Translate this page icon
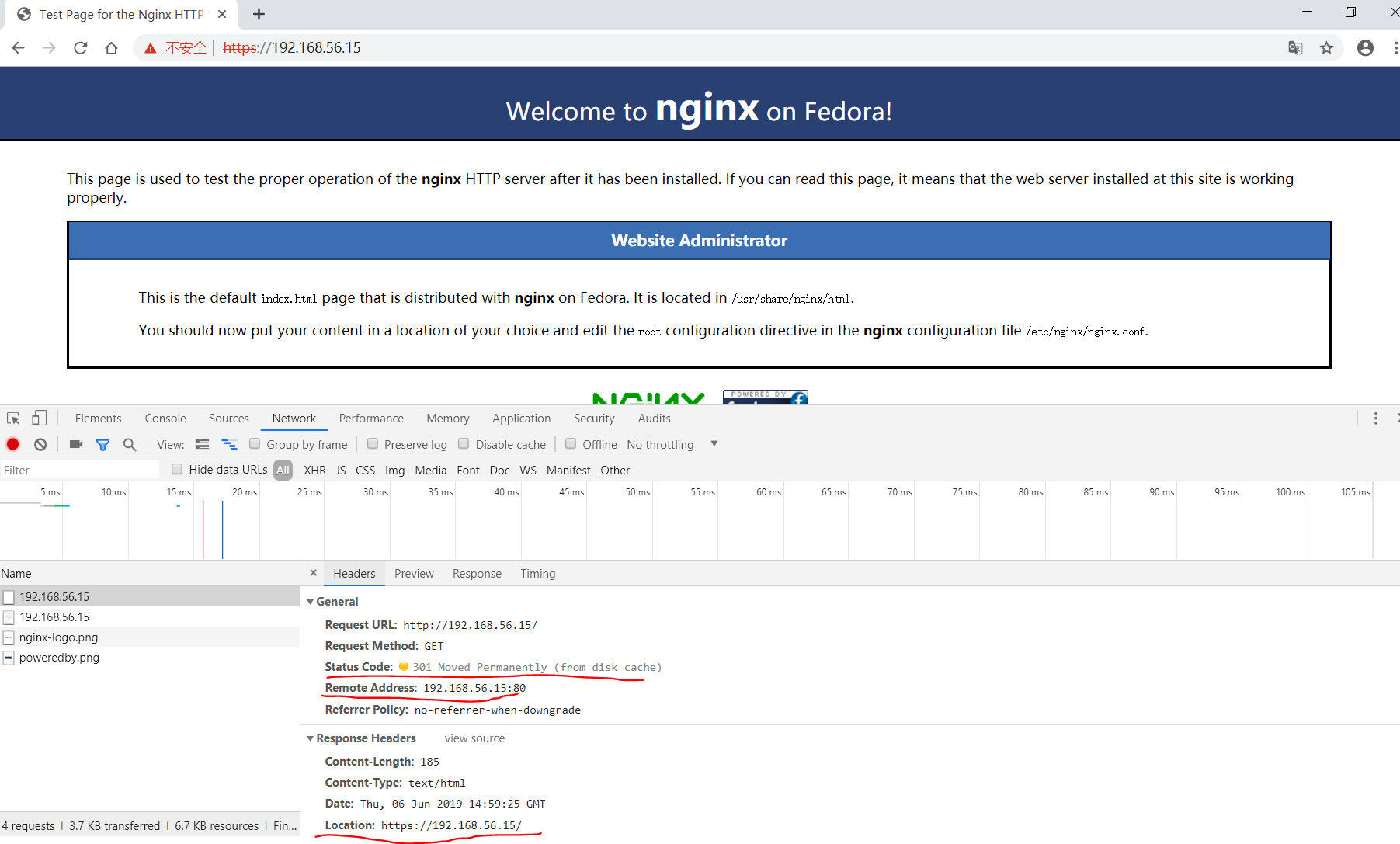The image size is (1400, 844). pyautogui.click(x=1295, y=48)
